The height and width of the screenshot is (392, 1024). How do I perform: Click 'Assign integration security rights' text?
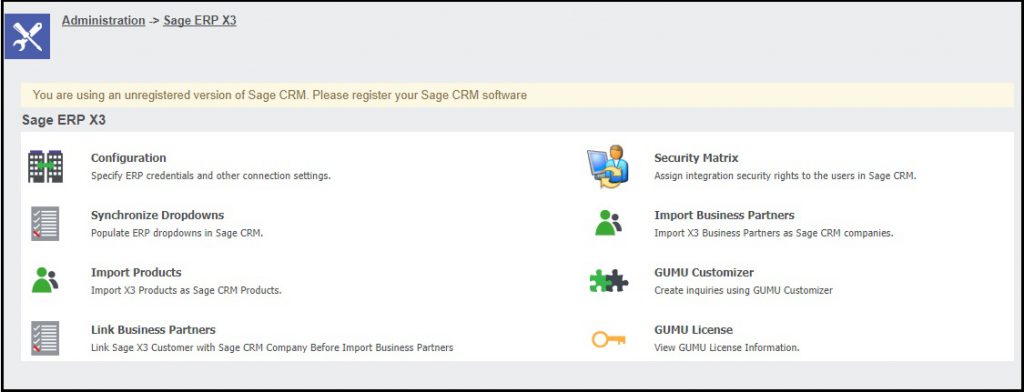786,176
